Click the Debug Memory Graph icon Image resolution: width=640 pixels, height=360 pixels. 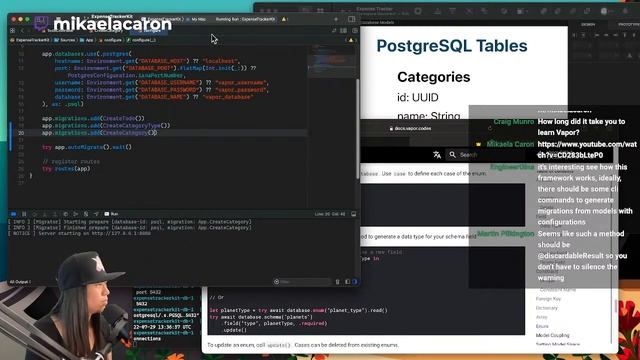click(x=76, y=214)
